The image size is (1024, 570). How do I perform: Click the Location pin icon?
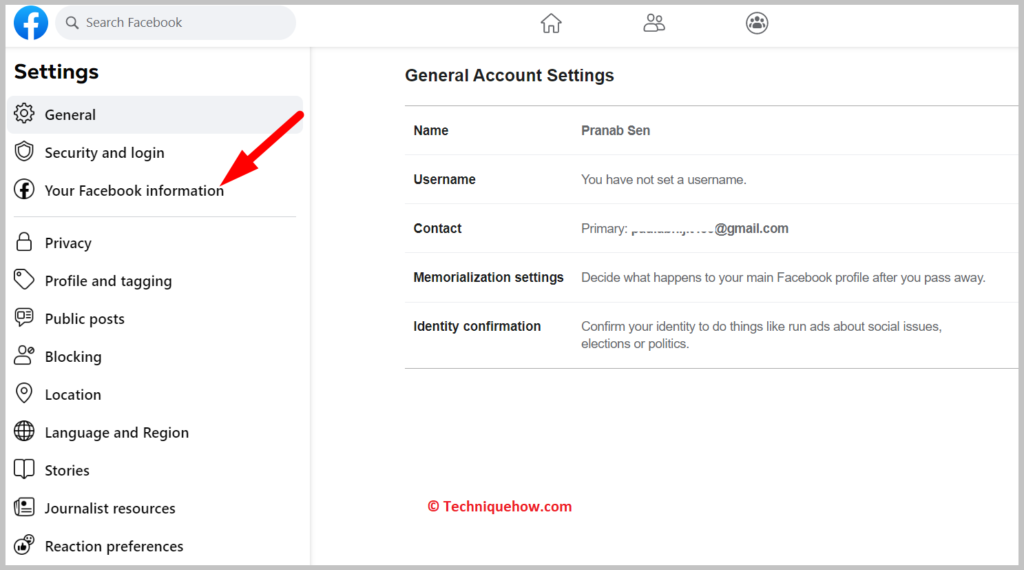pos(24,393)
